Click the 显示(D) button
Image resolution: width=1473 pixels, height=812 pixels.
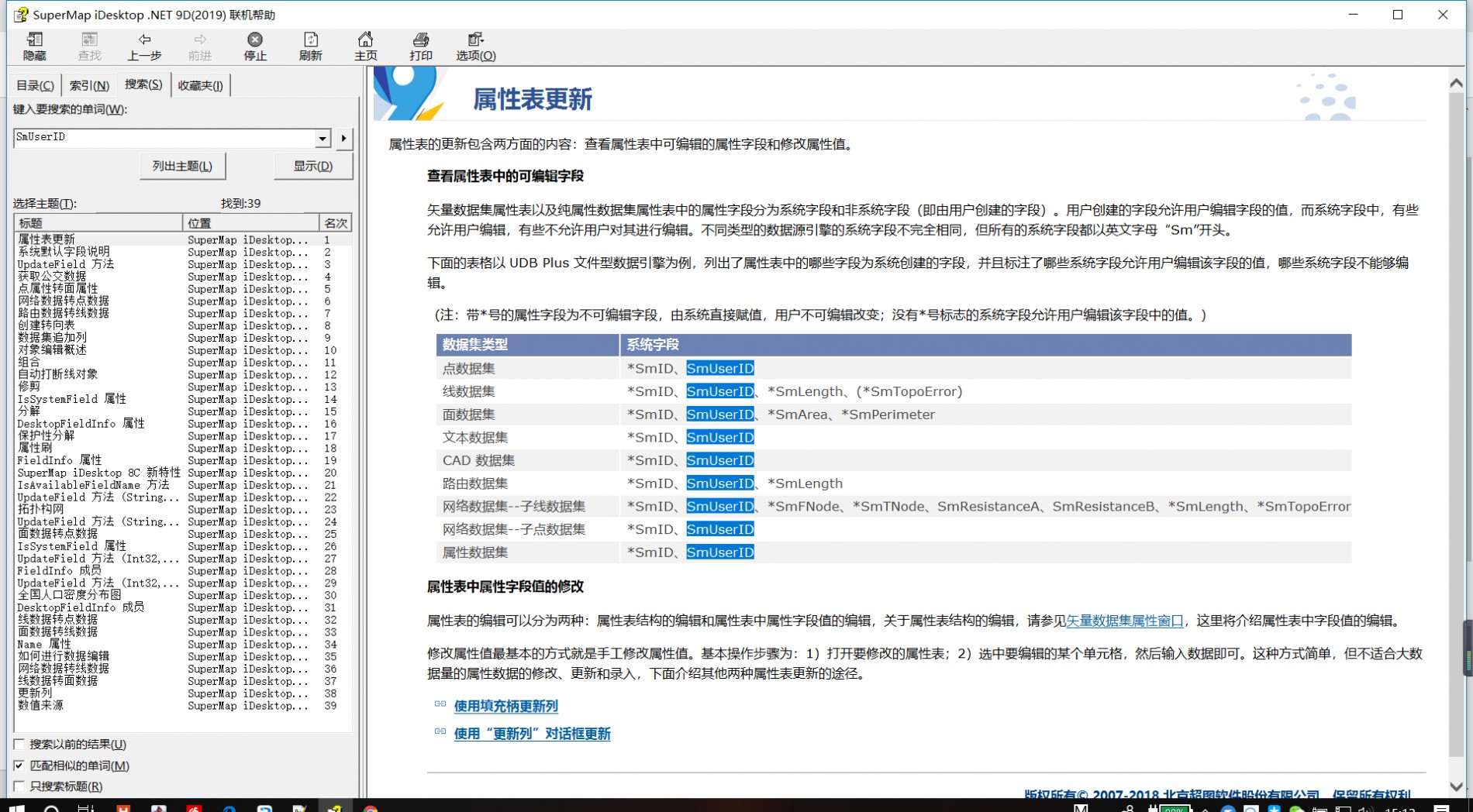313,166
